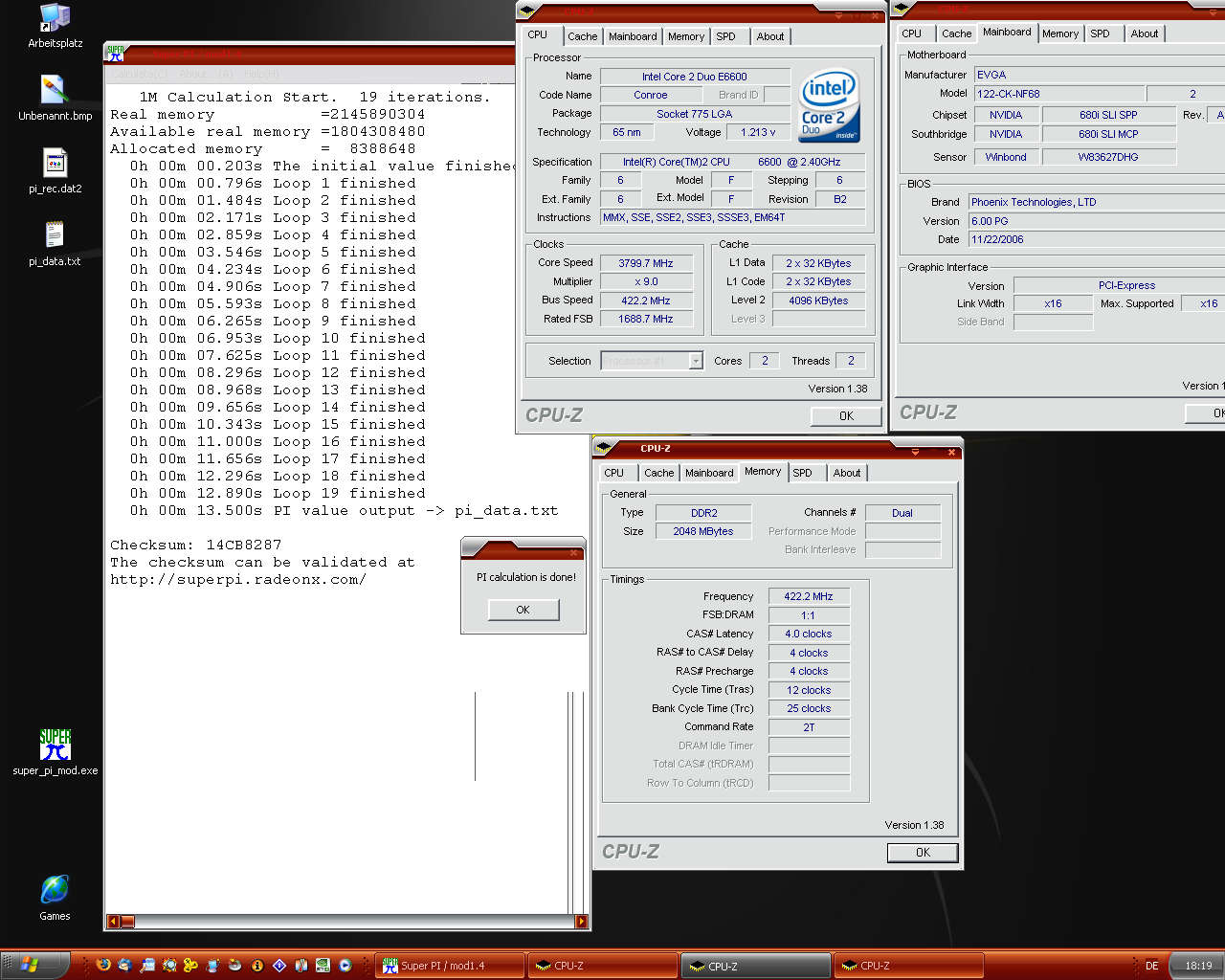Image resolution: width=1225 pixels, height=980 pixels.
Task: Click the '2T' Command Rate value
Action: pos(809,727)
